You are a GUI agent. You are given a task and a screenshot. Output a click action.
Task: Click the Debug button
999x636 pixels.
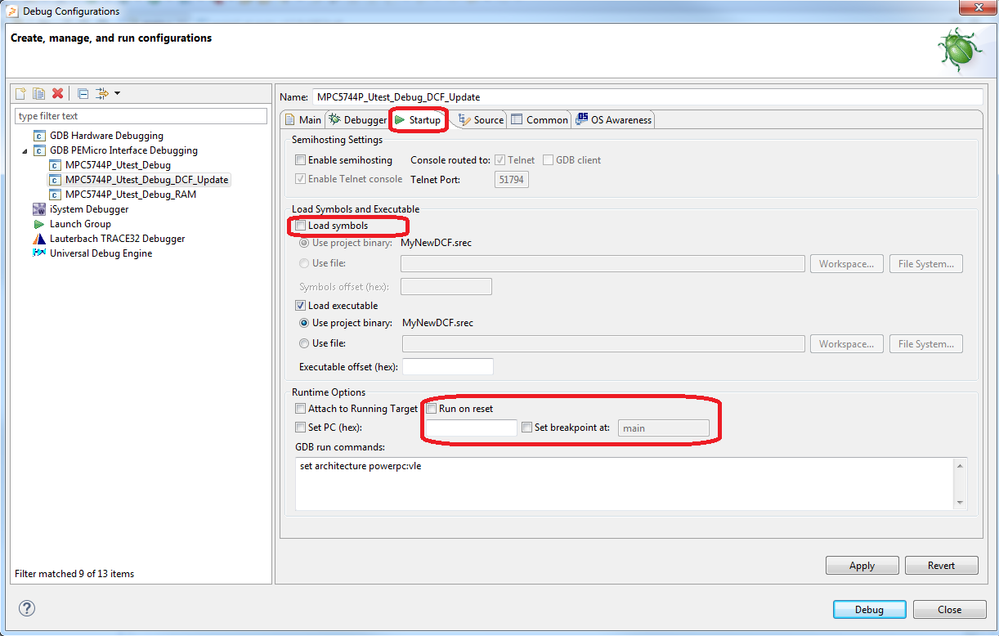pyautogui.click(x=869, y=610)
